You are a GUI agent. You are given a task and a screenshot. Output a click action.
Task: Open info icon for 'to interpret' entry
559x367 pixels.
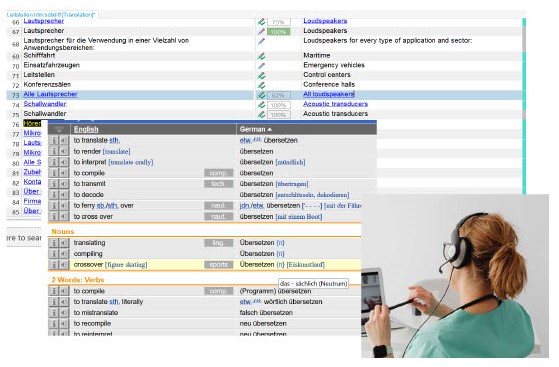click(54, 162)
